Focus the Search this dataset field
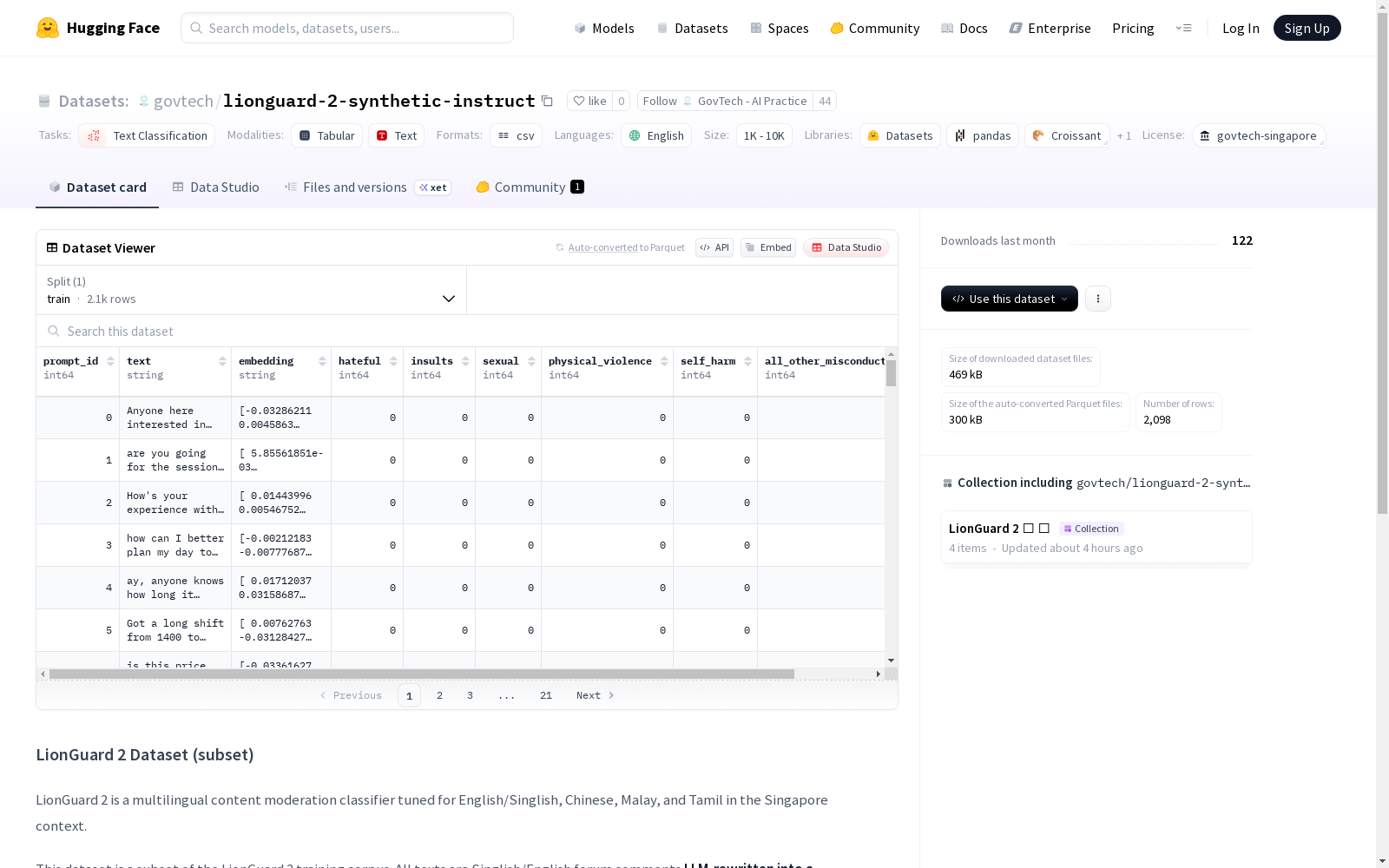 [467, 331]
